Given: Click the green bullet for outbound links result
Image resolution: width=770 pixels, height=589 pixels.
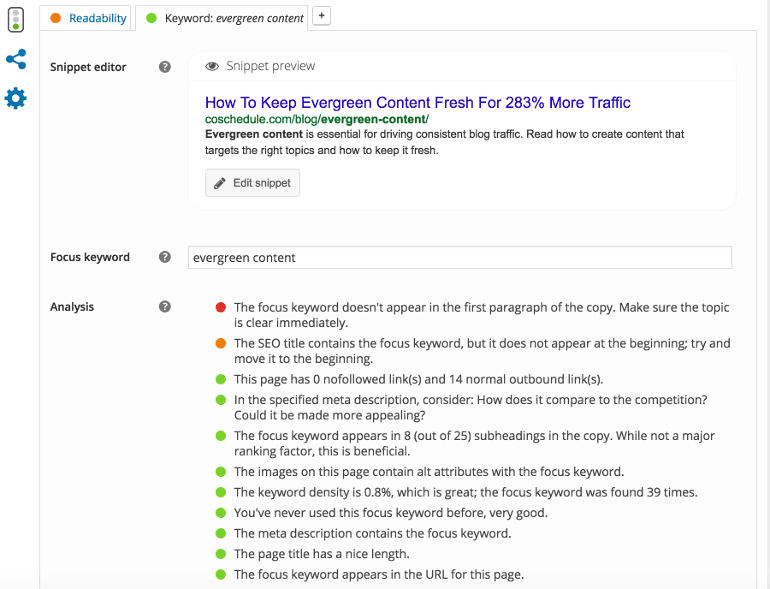Looking at the screenshot, I should pyautogui.click(x=220, y=380).
